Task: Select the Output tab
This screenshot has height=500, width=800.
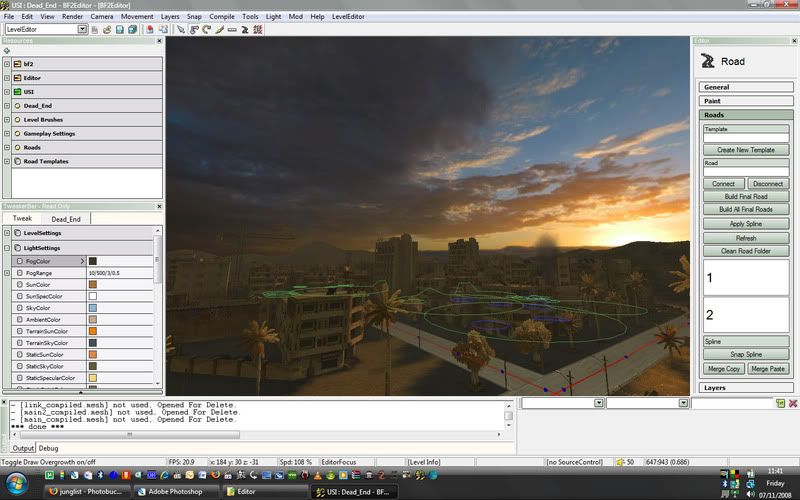Action: tap(23, 448)
